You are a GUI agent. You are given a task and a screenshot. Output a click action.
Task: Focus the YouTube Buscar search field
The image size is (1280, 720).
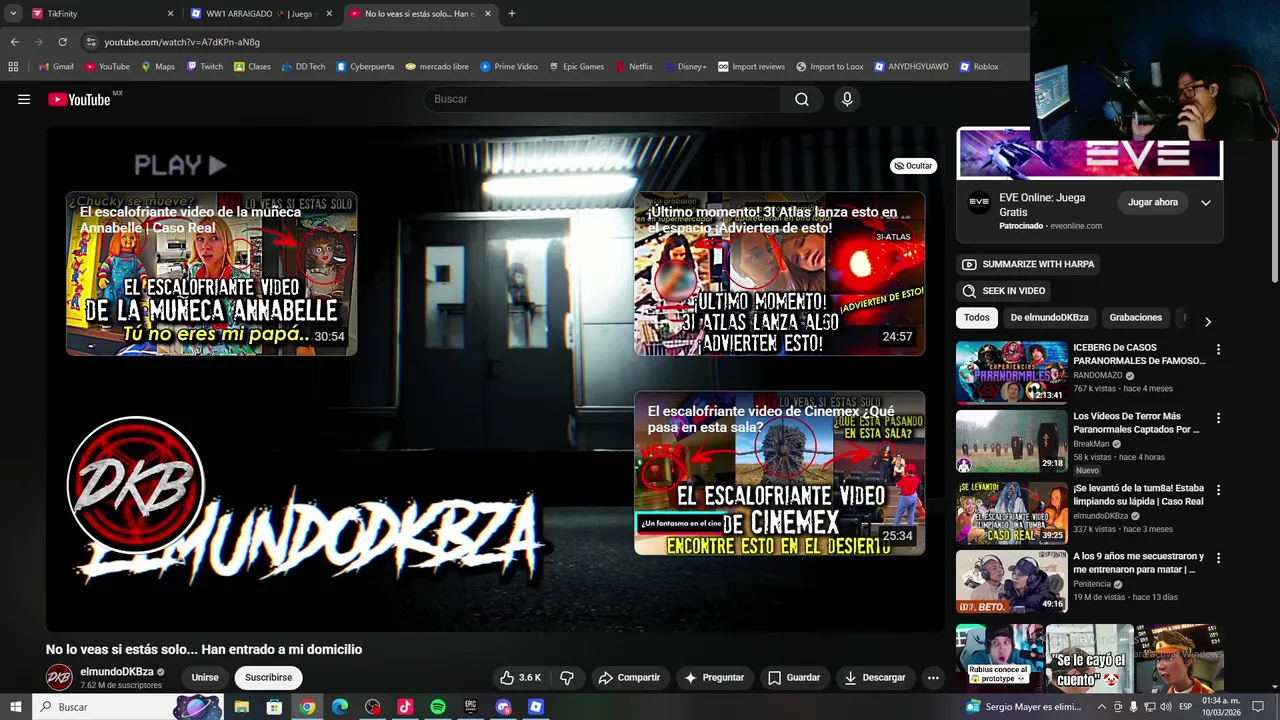click(x=603, y=99)
